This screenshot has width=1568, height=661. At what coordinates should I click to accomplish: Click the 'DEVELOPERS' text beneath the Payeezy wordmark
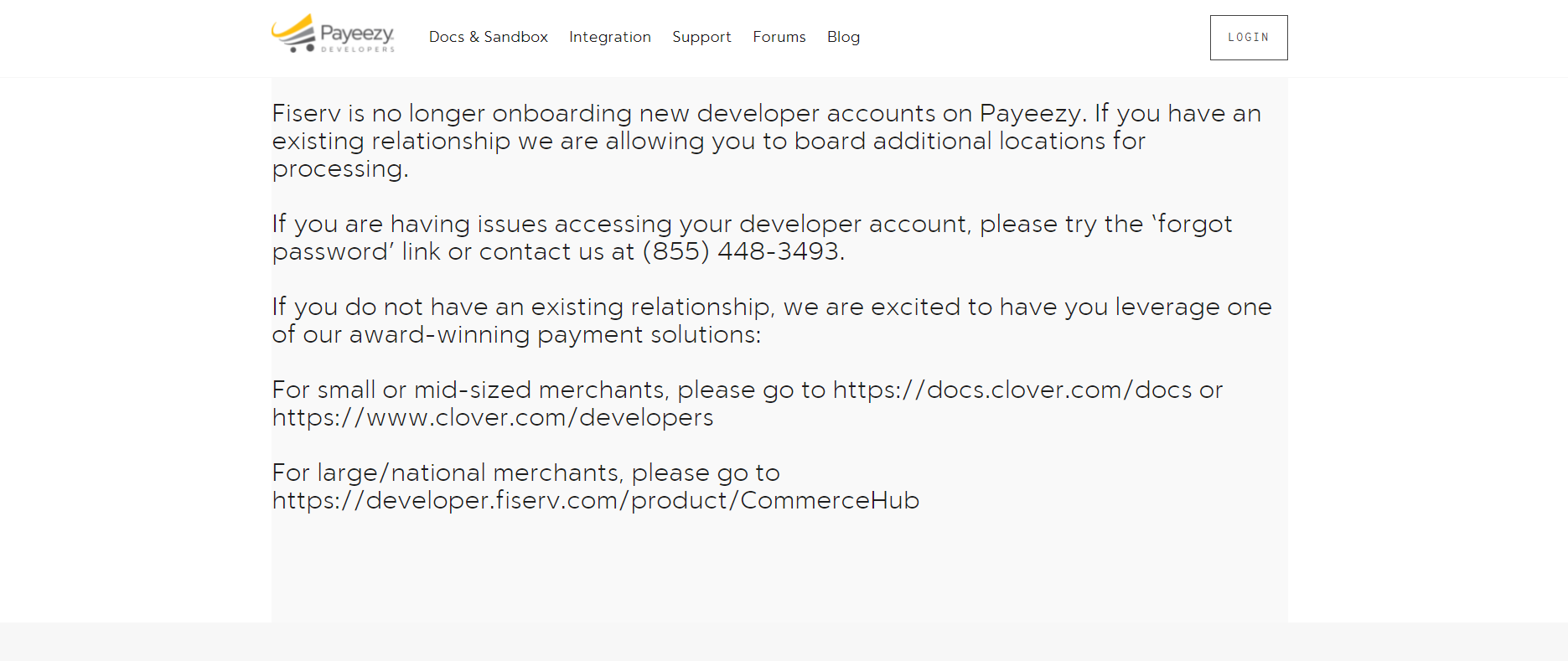pyautogui.click(x=359, y=48)
